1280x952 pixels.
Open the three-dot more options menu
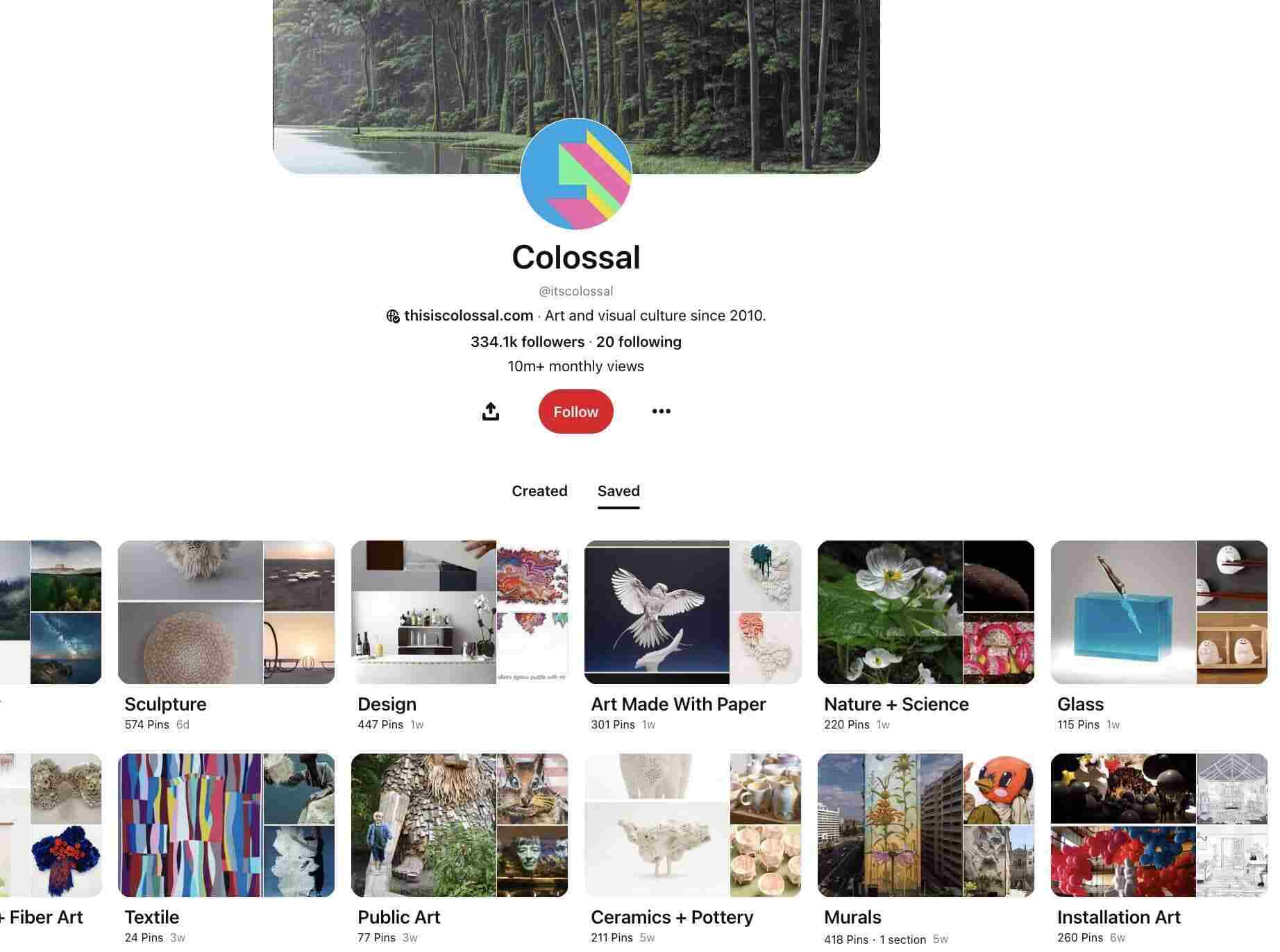pos(661,411)
